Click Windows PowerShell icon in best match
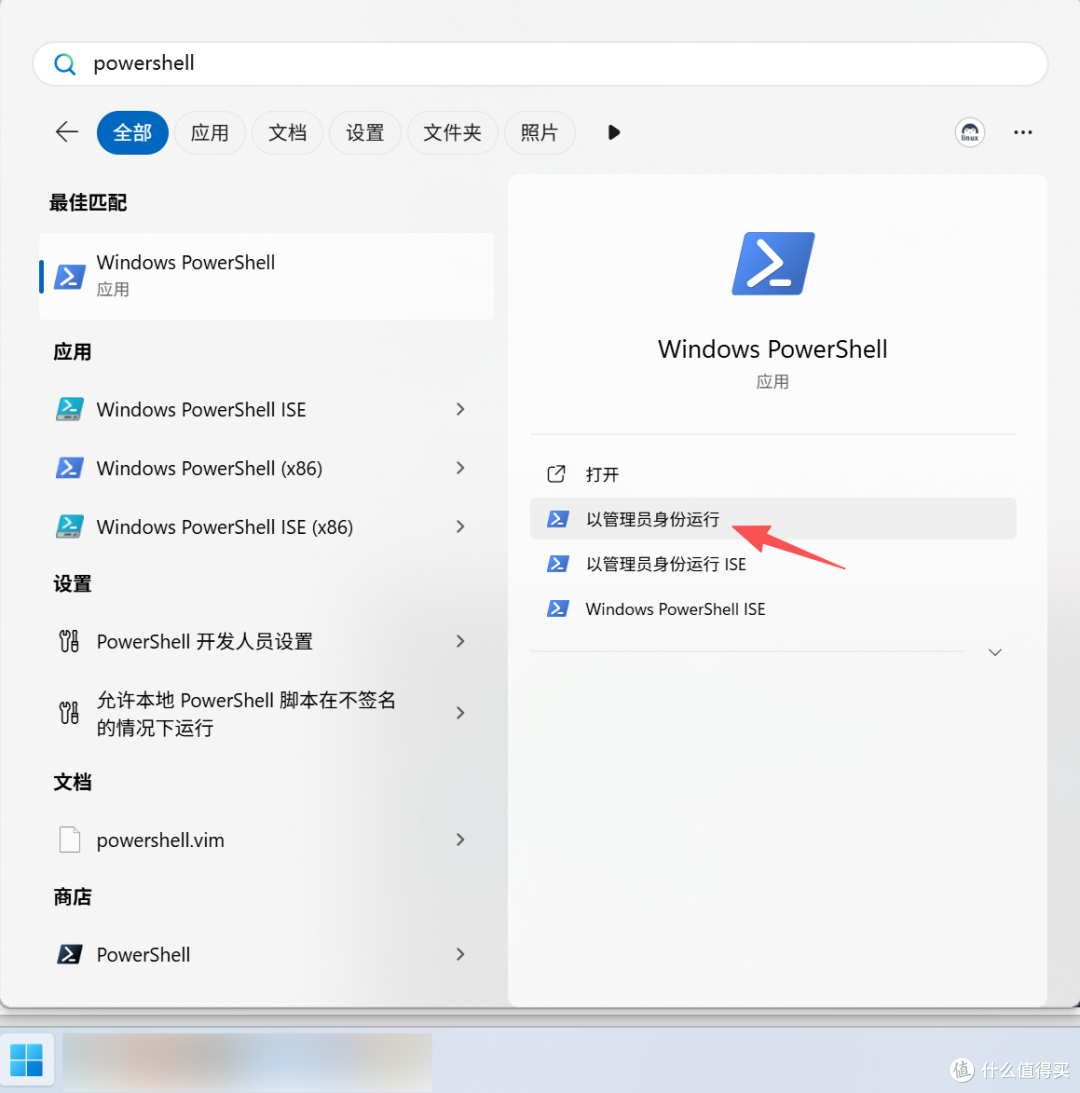 pyautogui.click(x=70, y=277)
